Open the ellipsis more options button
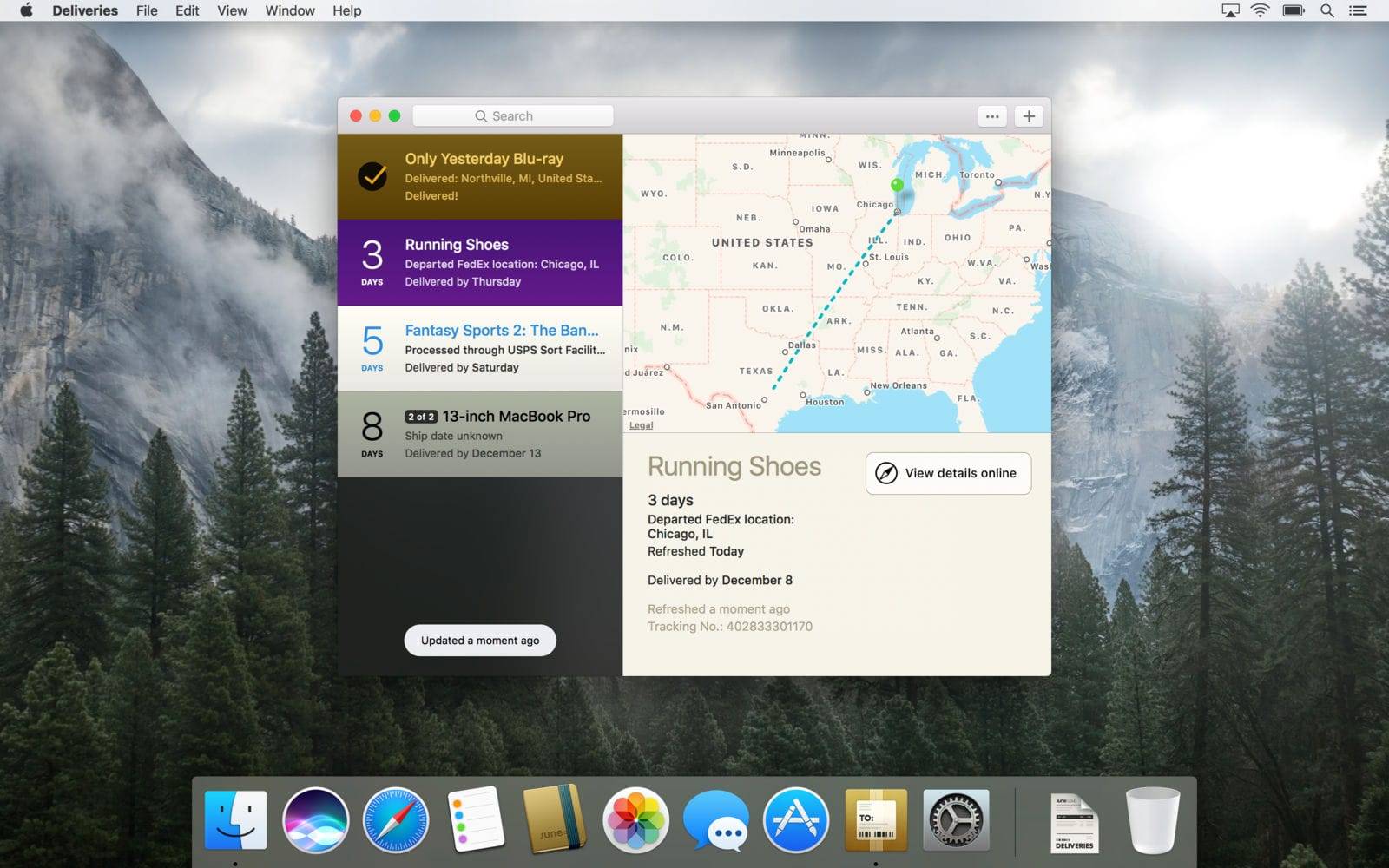 [992, 116]
